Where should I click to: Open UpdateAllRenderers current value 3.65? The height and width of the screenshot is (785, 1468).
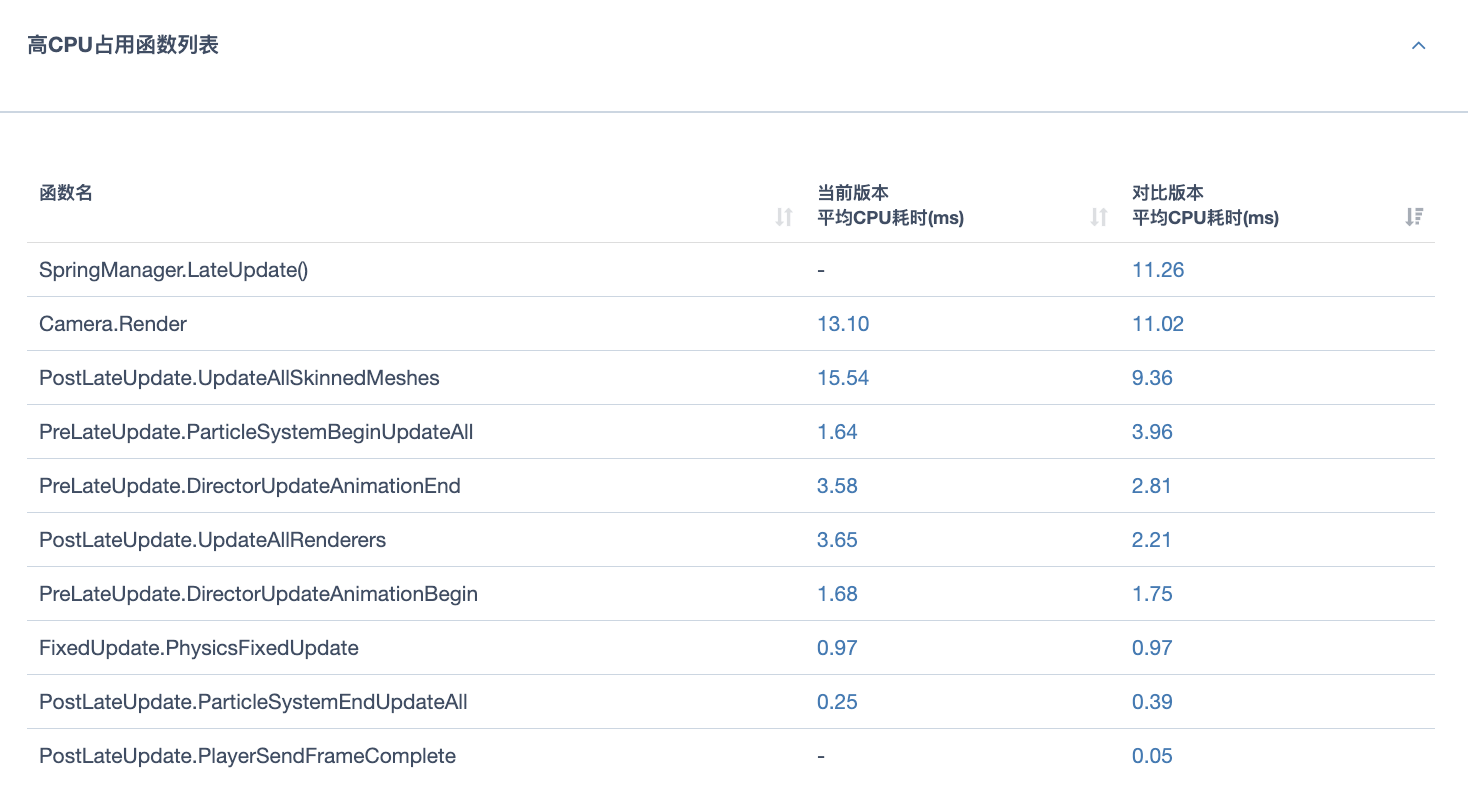pyautogui.click(x=837, y=540)
